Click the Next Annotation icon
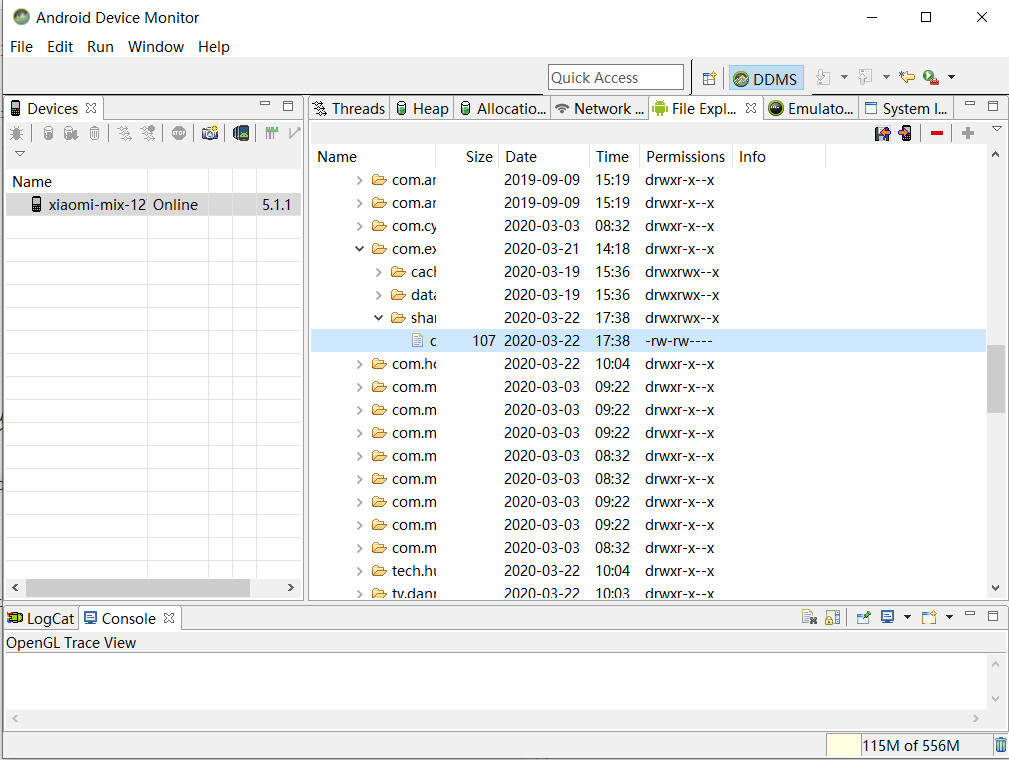The image size is (1009, 760). point(823,77)
